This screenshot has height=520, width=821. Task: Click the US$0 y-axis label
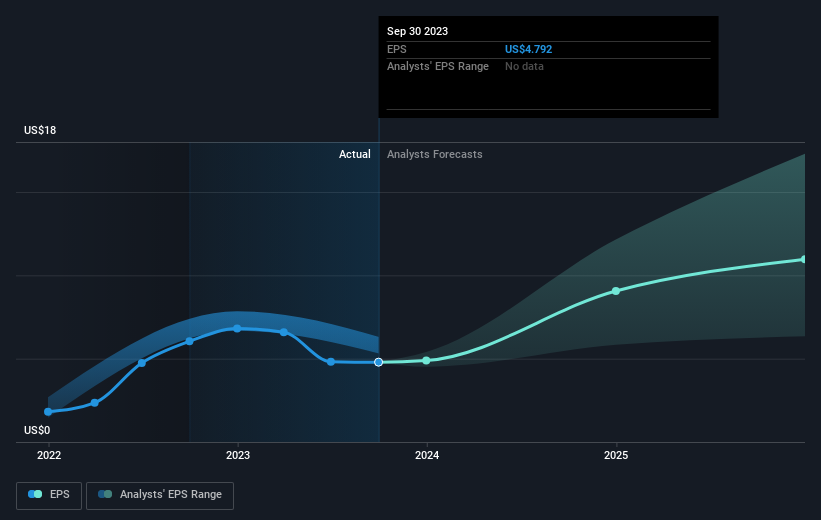point(37,430)
